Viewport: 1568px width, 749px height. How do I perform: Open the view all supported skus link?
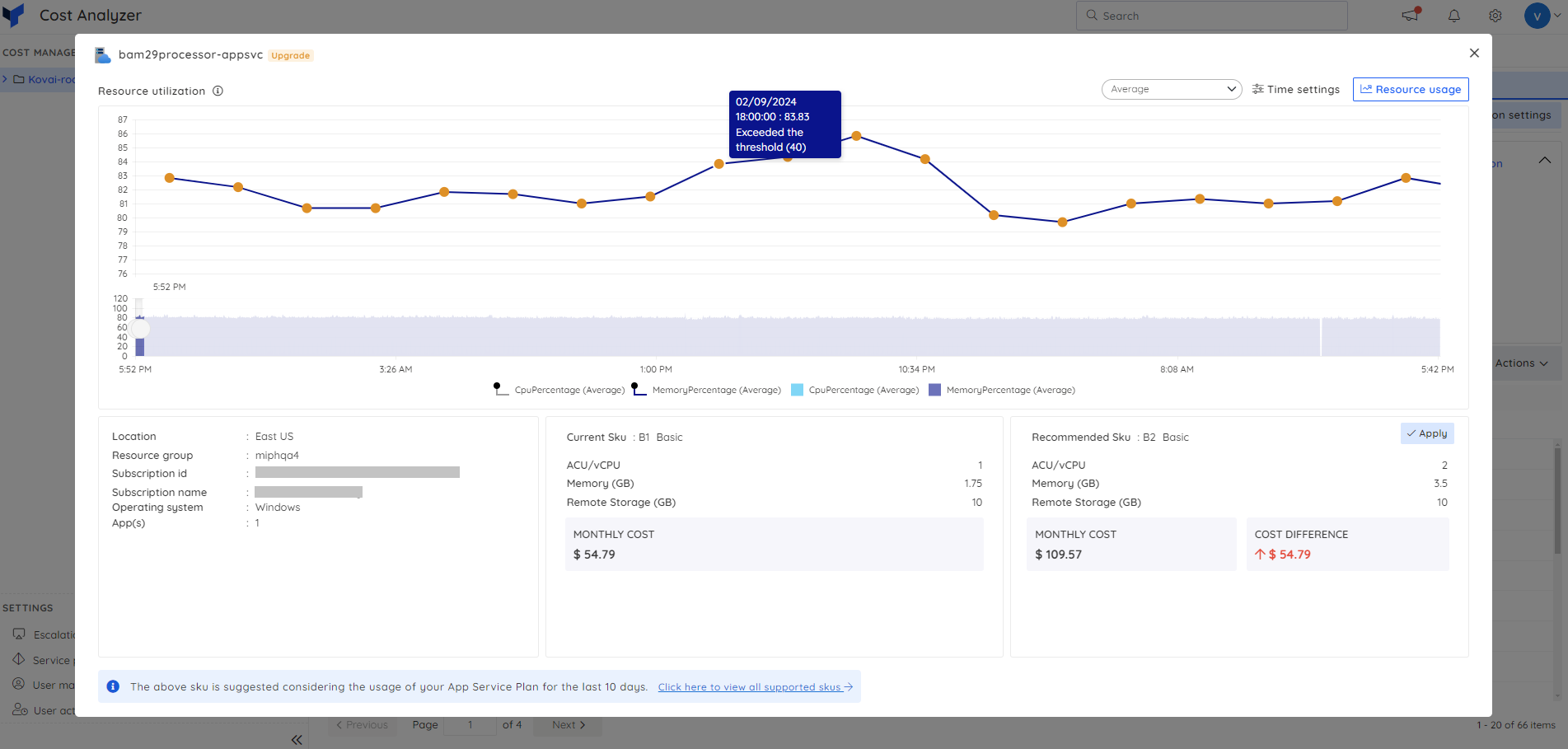(x=755, y=687)
